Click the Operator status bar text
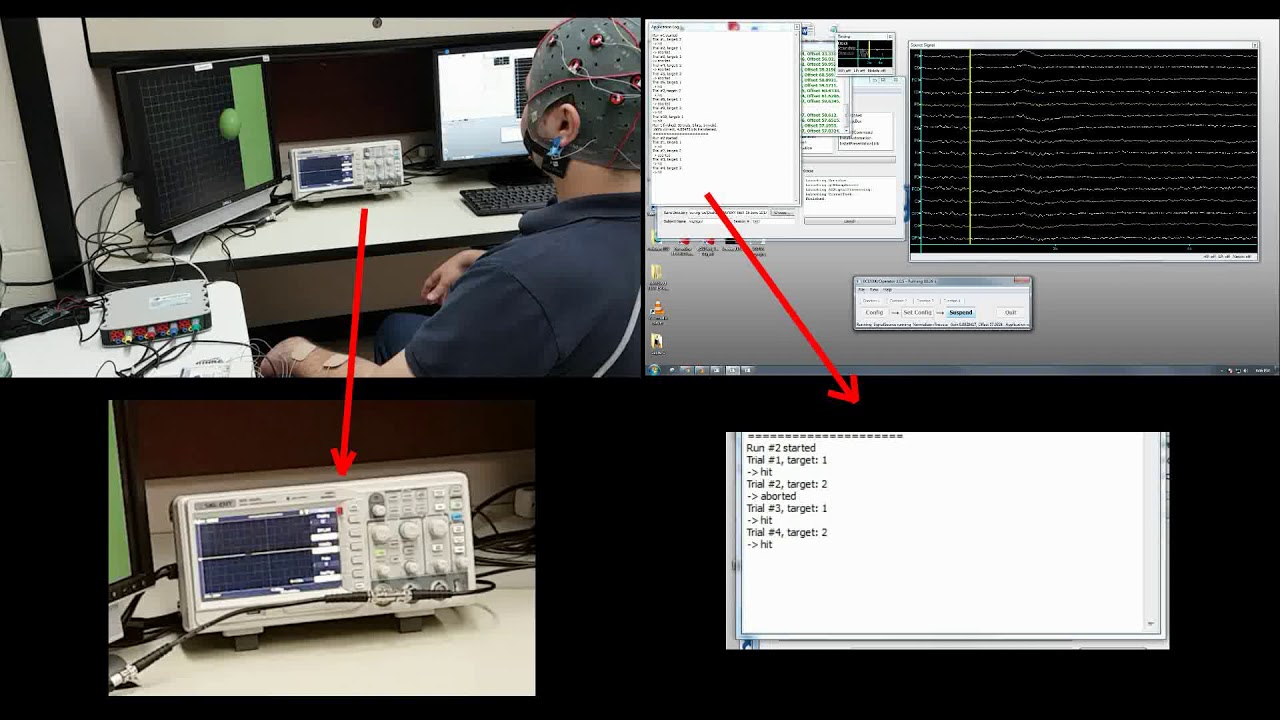 click(x=942, y=325)
